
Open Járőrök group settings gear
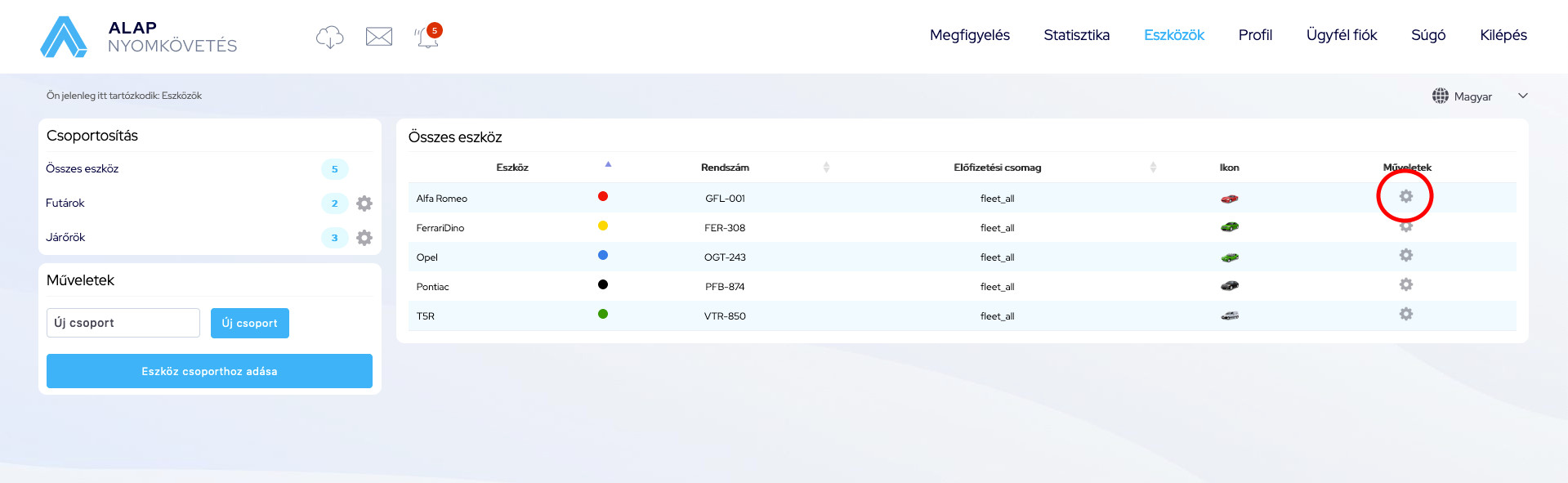(364, 238)
